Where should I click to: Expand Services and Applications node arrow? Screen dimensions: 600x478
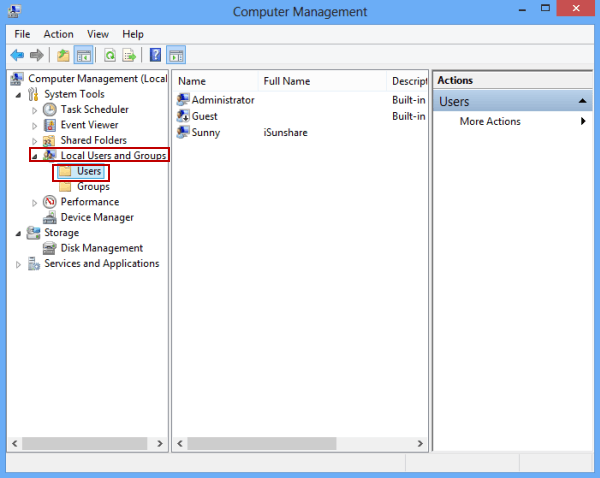tap(18, 264)
